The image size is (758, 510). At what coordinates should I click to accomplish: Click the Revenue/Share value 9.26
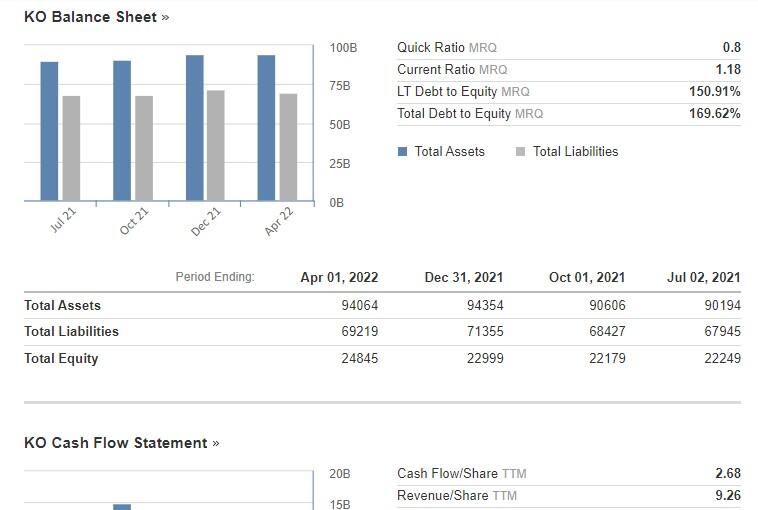coord(728,495)
